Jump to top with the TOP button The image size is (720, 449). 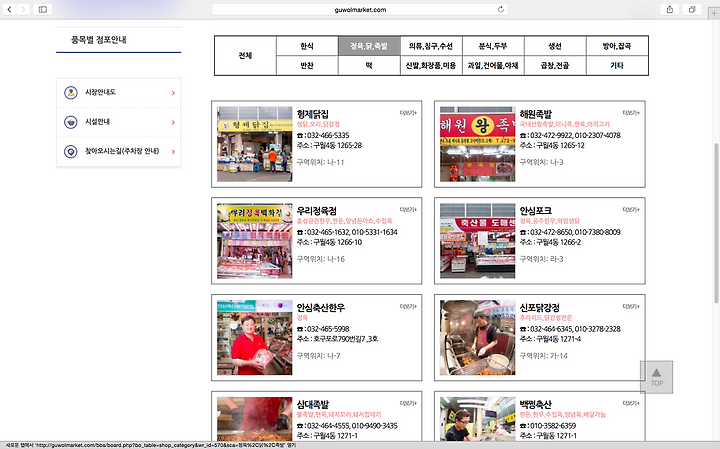click(x=657, y=377)
